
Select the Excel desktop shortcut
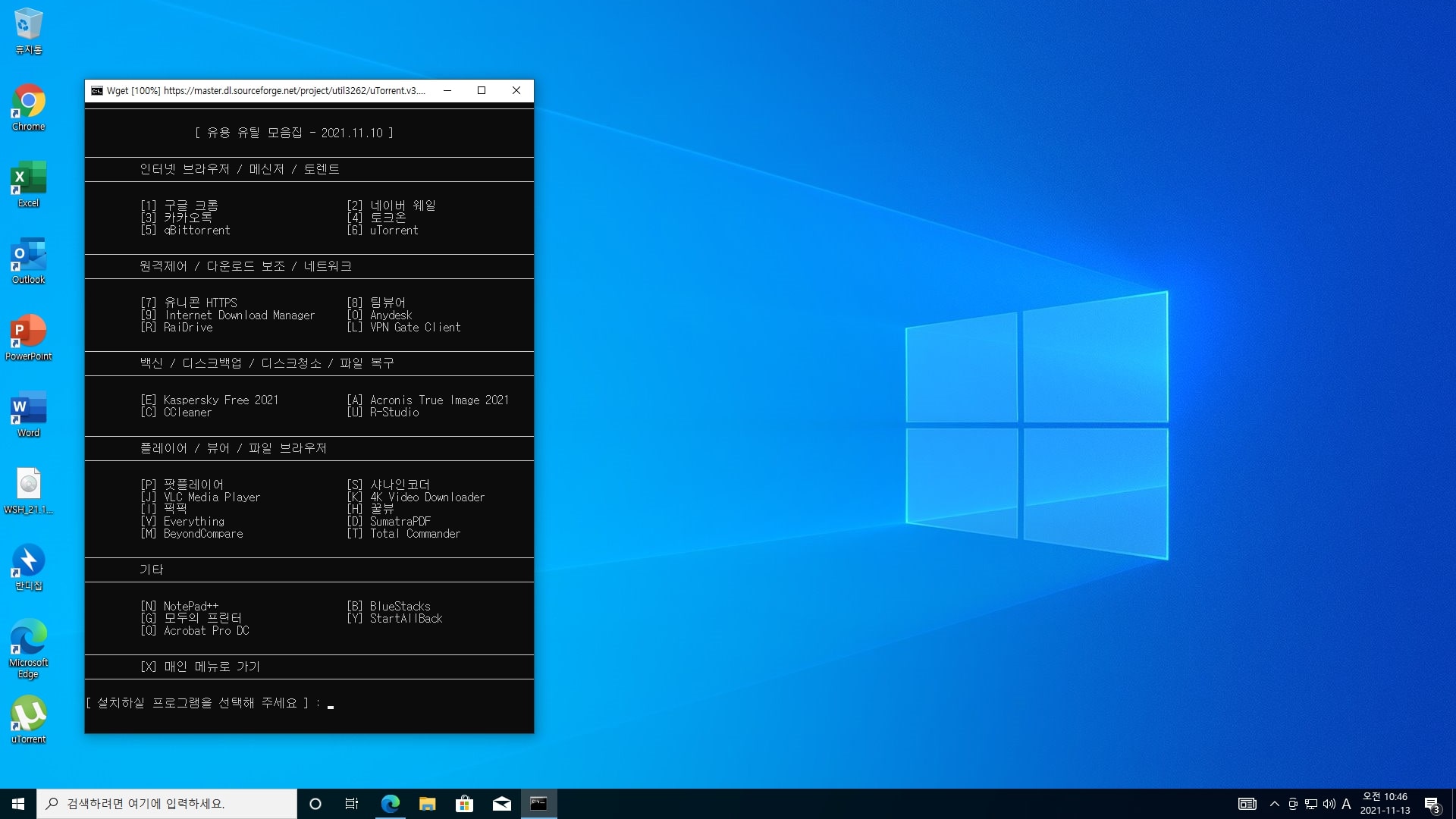29,184
